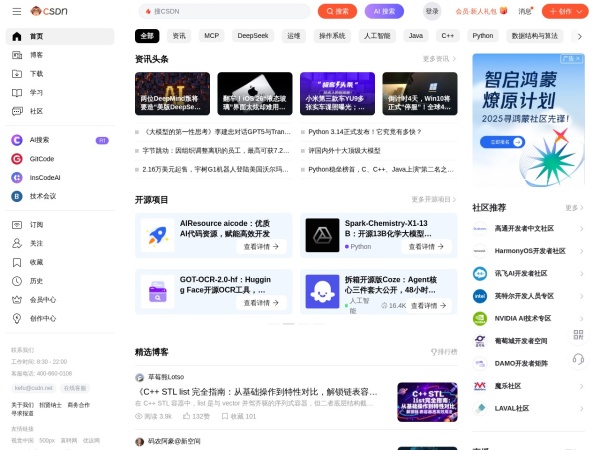Open 更多开源项目 link with chevron
600x450 pixels.
click(434, 199)
